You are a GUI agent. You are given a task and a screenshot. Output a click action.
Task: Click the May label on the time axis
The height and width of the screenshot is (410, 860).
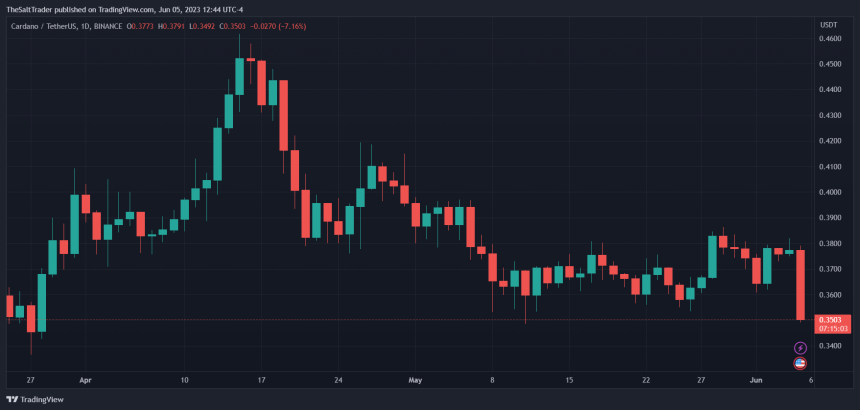pos(416,380)
